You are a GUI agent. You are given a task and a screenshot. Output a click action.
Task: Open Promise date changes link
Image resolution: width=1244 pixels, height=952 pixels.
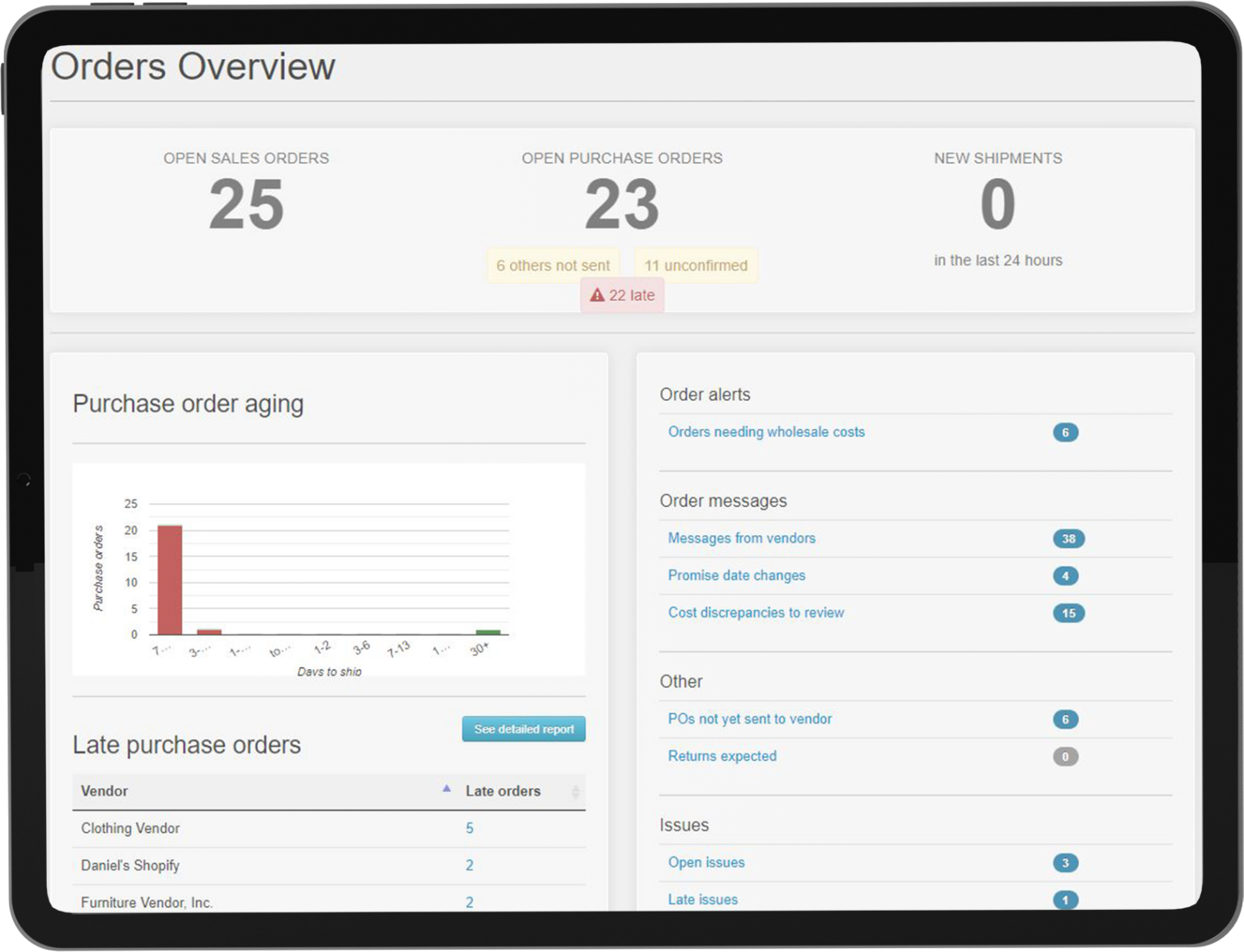[x=736, y=576]
